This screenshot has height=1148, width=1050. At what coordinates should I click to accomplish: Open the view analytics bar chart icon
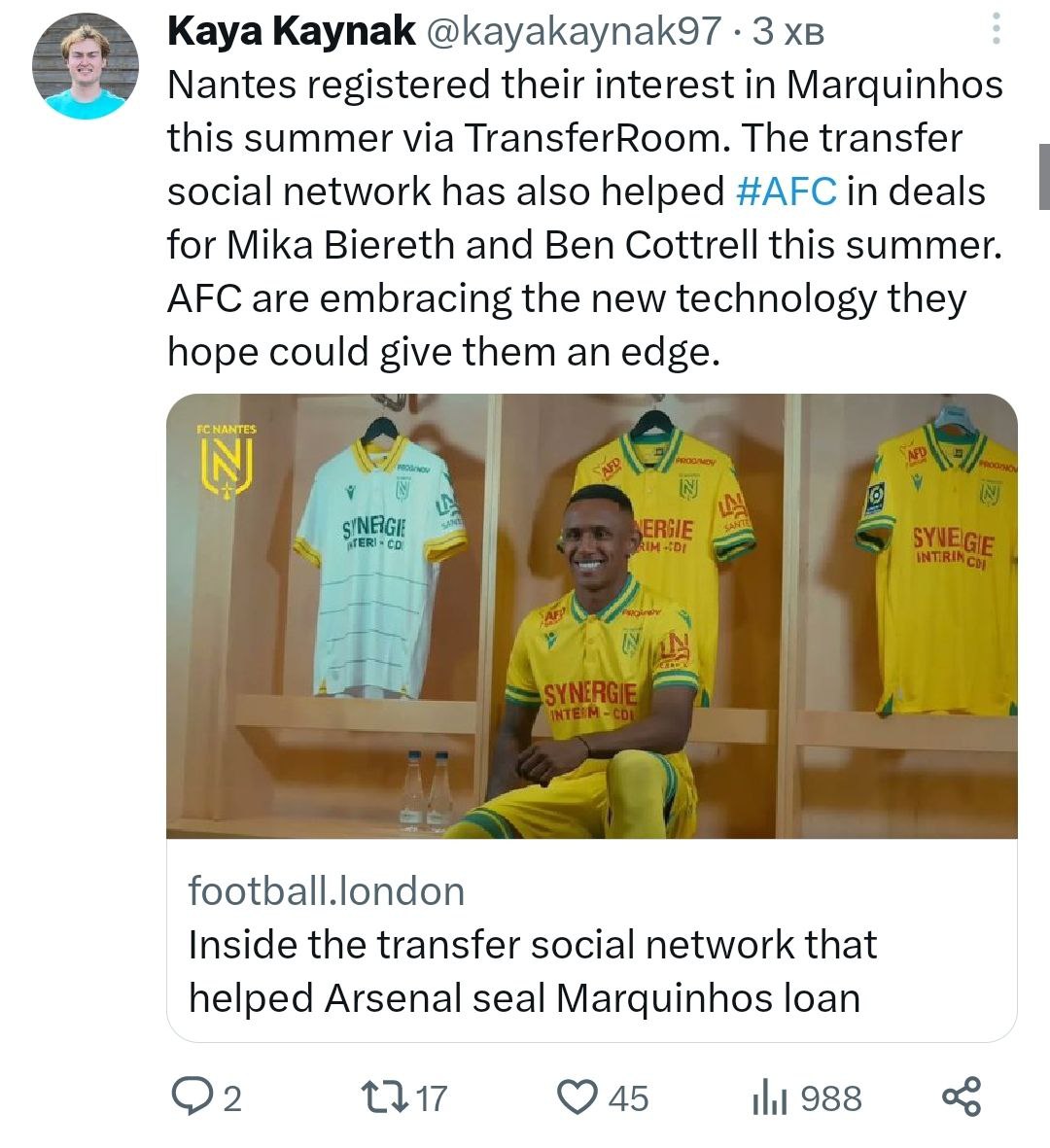click(x=769, y=1098)
